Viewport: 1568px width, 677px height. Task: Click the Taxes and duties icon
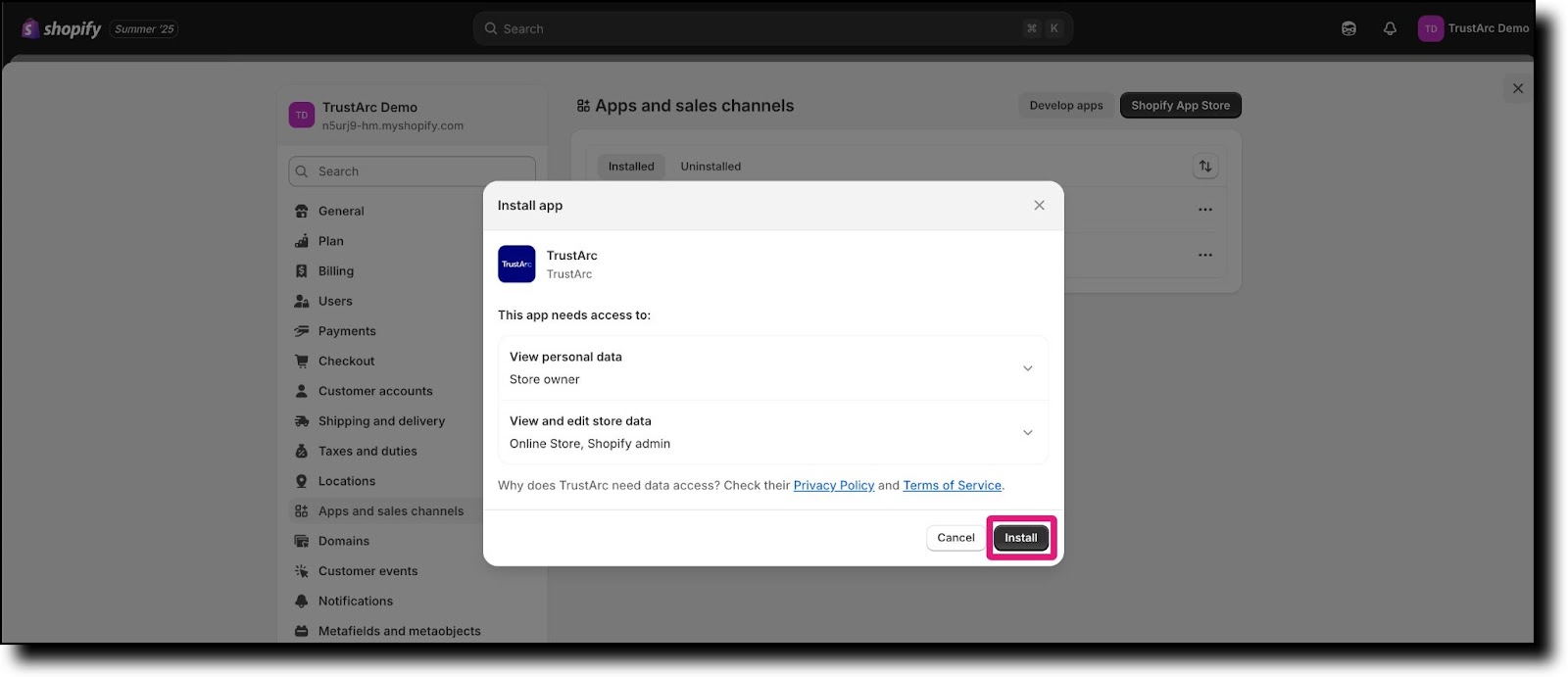tap(302, 451)
